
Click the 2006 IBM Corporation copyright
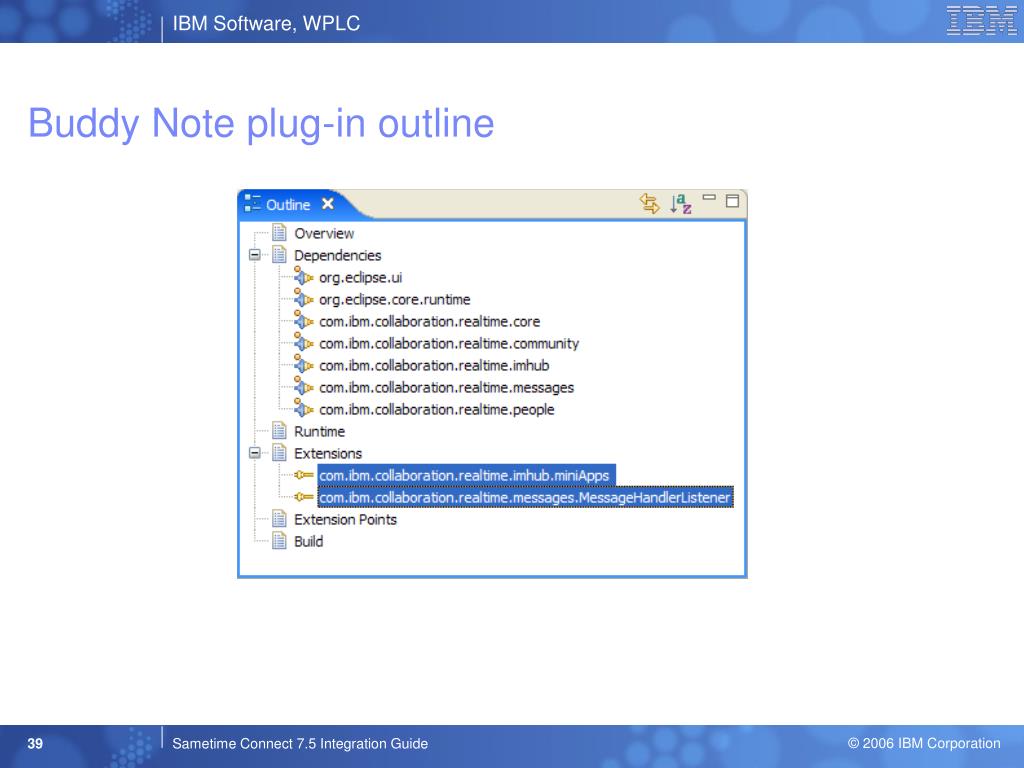click(924, 743)
